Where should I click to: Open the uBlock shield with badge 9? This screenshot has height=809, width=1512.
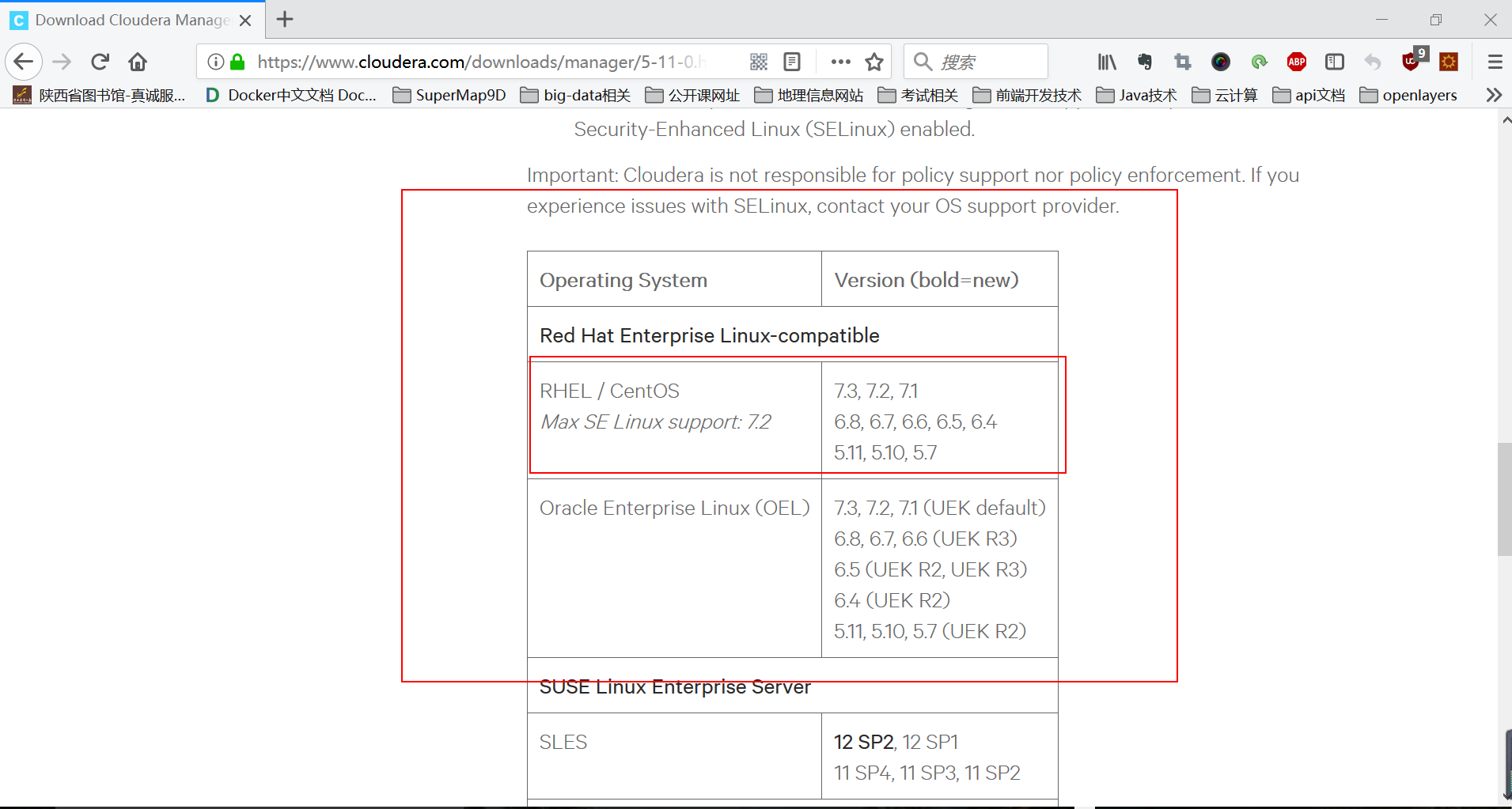[x=1413, y=59]
